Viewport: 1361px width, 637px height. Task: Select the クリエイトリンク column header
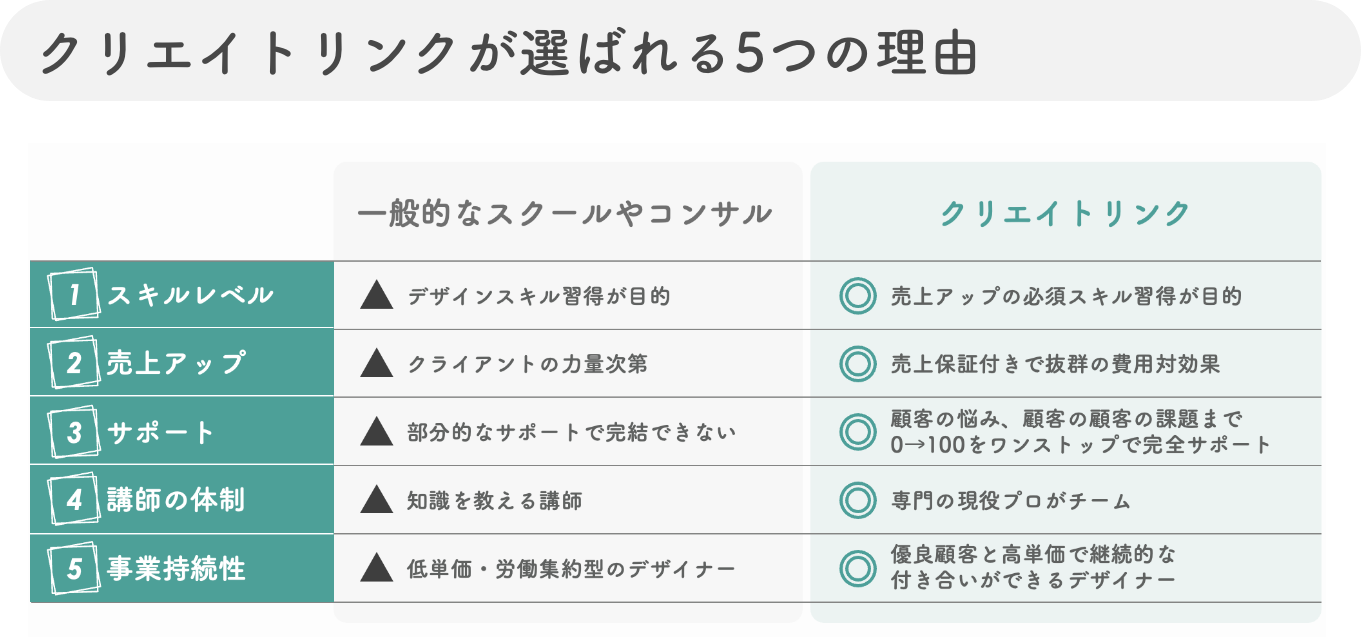[1066, 213]
